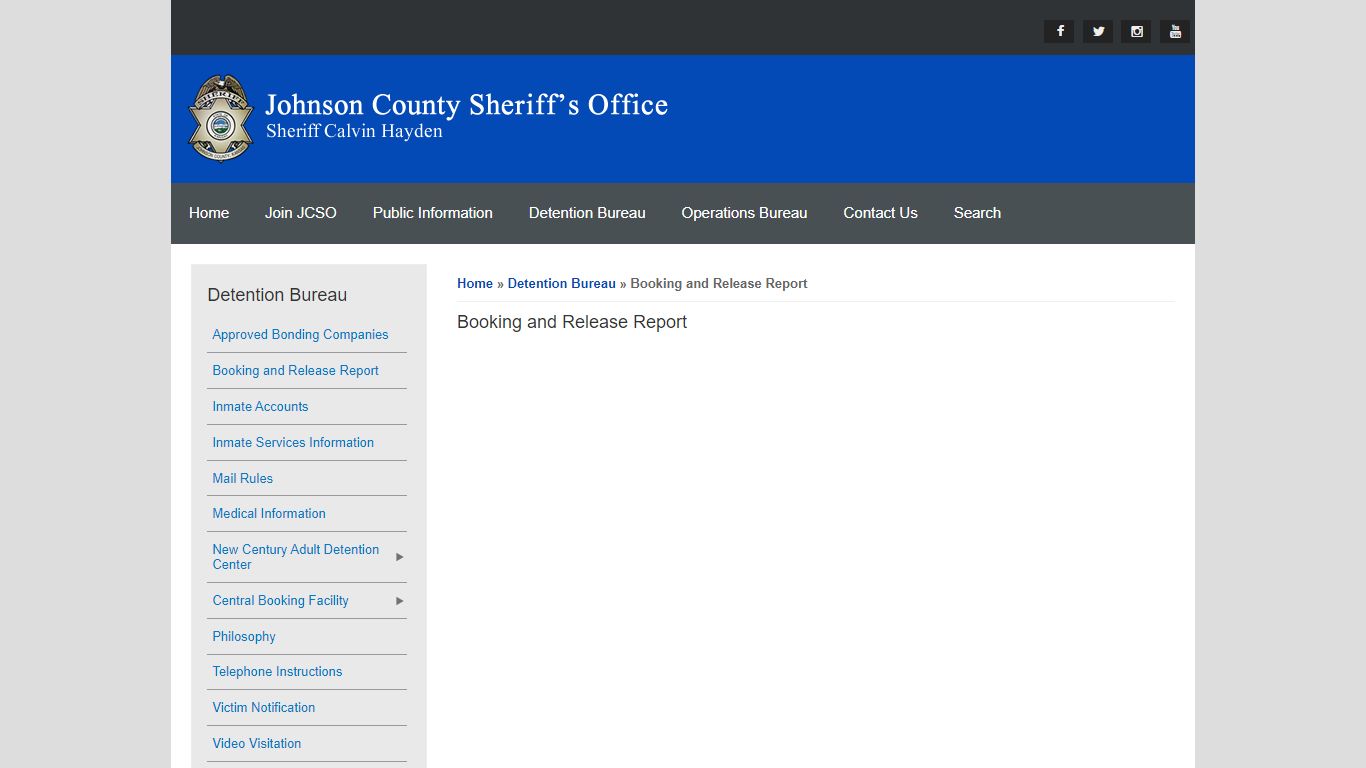This screenshot has height=768, width=1366.
Task: Open the Medical Information sidebar link
Action: click(269, 514)
